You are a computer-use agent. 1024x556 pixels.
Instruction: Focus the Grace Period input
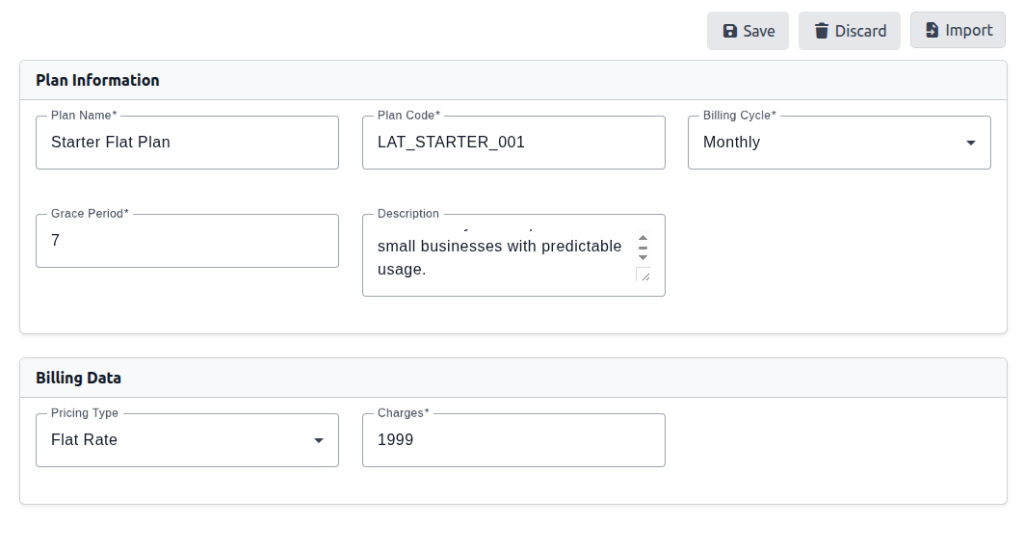(x=186, y=241)
